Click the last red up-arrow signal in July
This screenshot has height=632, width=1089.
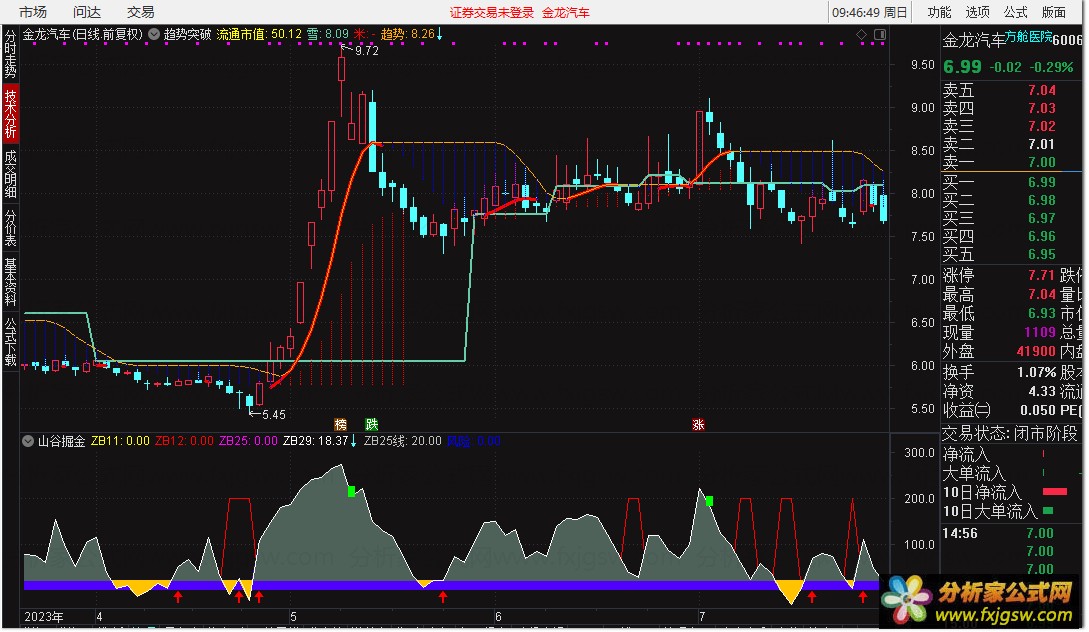(x=863, y=597)
